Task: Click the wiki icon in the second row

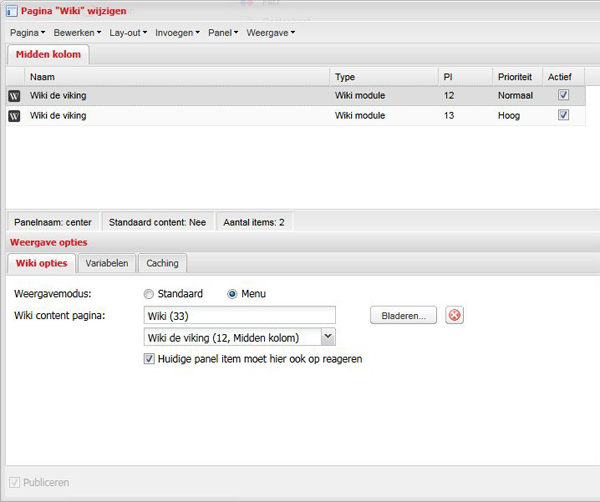Action: (14, 116)
